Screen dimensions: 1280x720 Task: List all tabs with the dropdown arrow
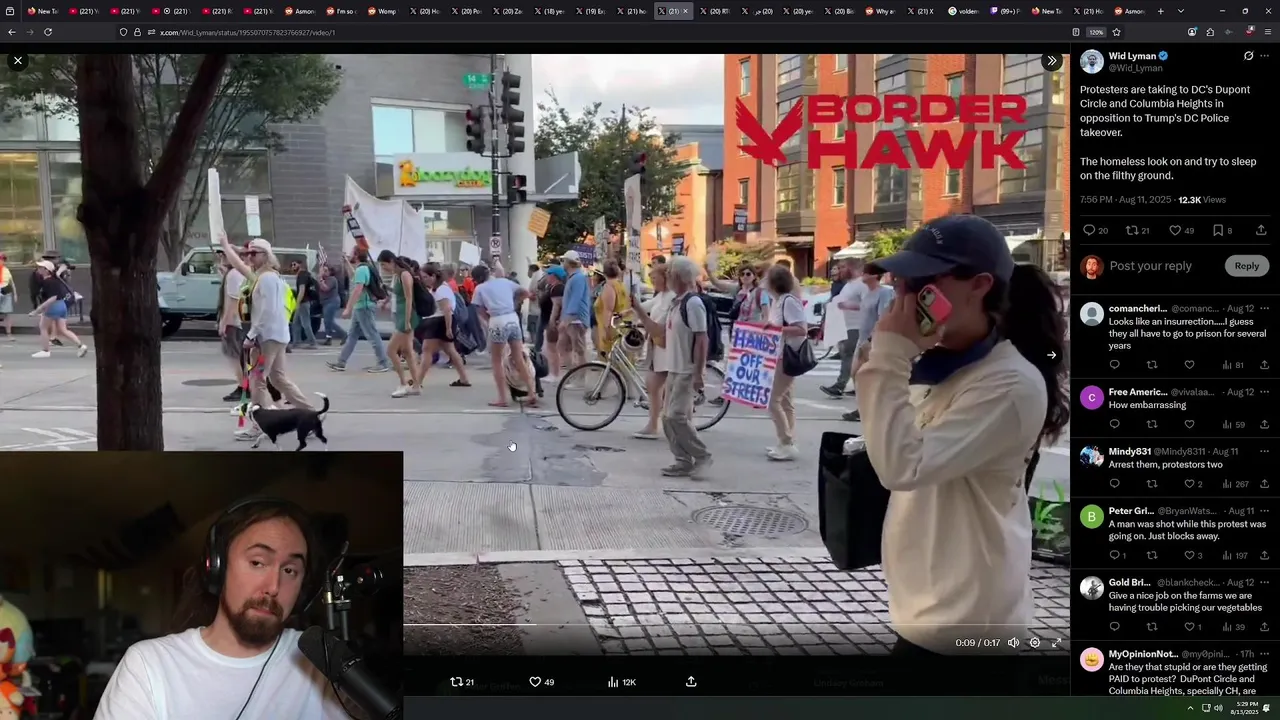[1180, 11]
